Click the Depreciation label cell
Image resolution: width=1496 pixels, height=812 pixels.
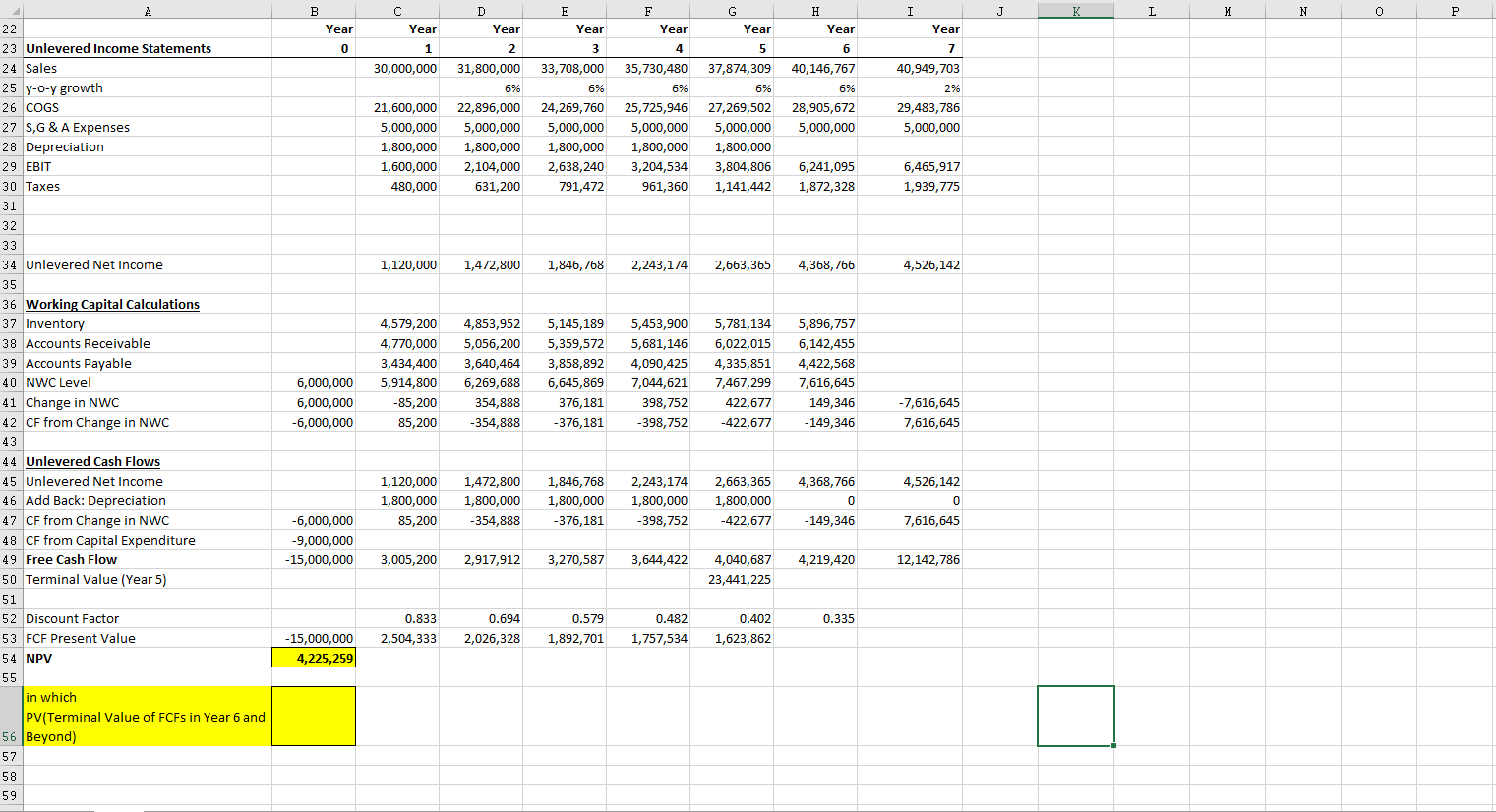(65, 146)
